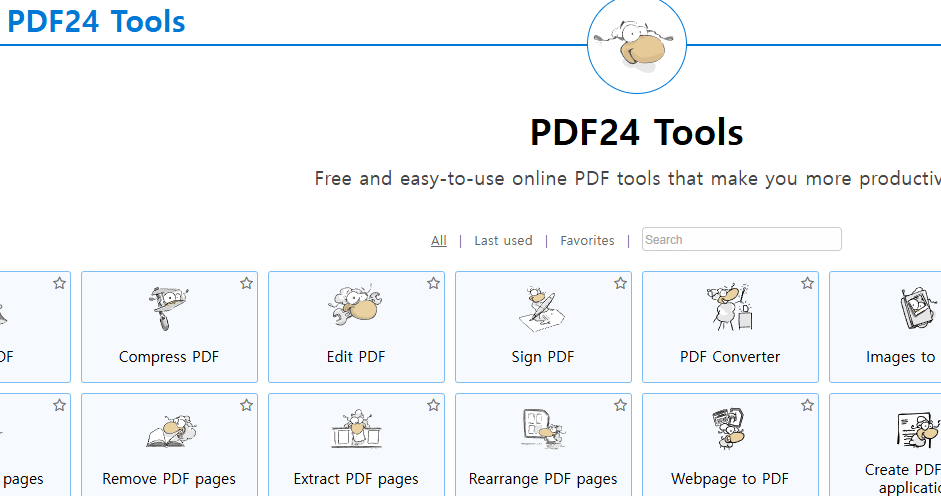Focus the Search tools input field
Screen dimensions: 941x496
(x=742, y=239)
